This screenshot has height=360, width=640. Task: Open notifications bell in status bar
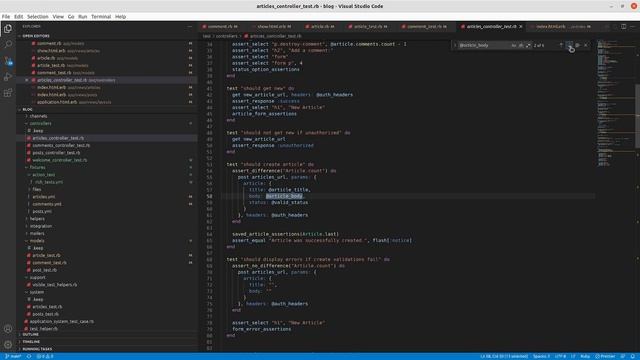633,356
